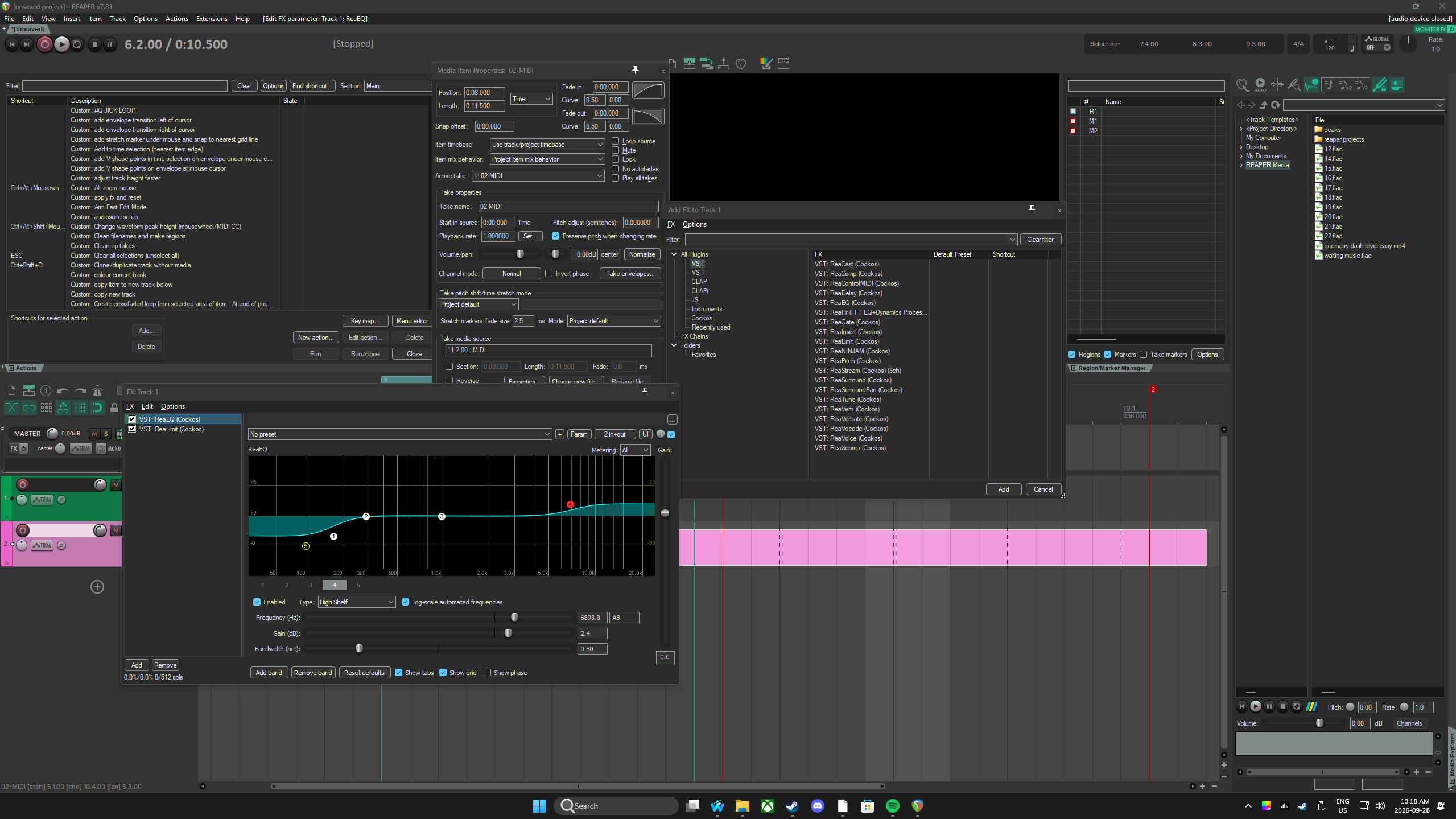Image resolution: width=1456 pixels, height=819 pixels.
Task: Toggle ReaEQ band Enabled checkbox
Action: [x=257, y=602]
